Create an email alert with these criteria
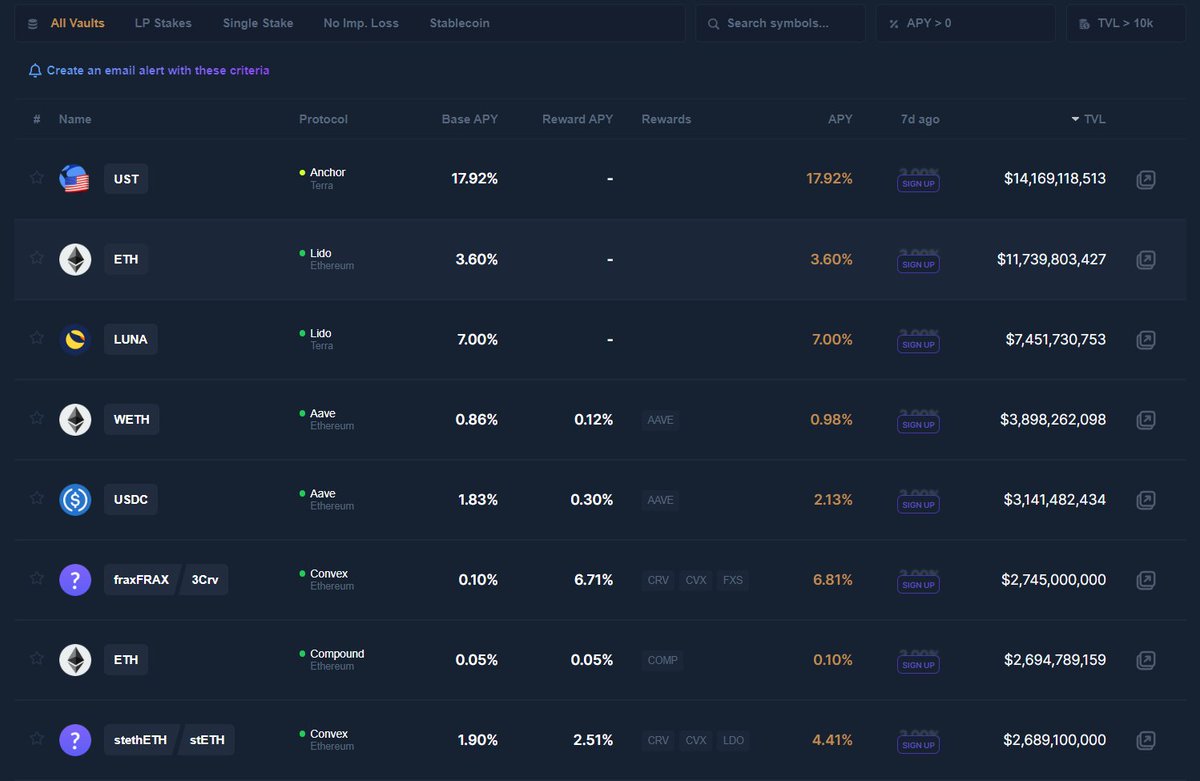The width and height of the screenshot is (1200, 781). 158,71
